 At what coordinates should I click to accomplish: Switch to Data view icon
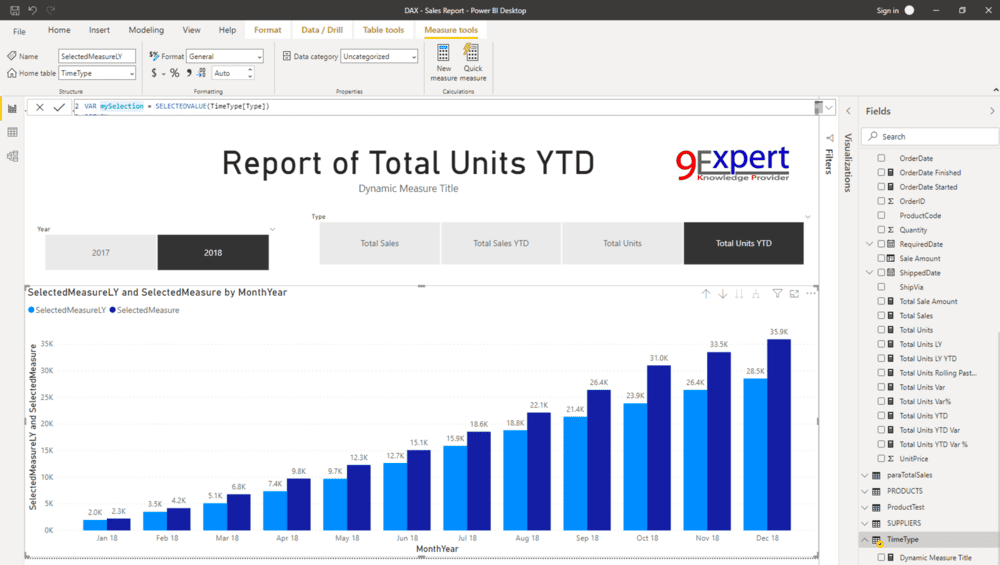click(x=12, y=132)
